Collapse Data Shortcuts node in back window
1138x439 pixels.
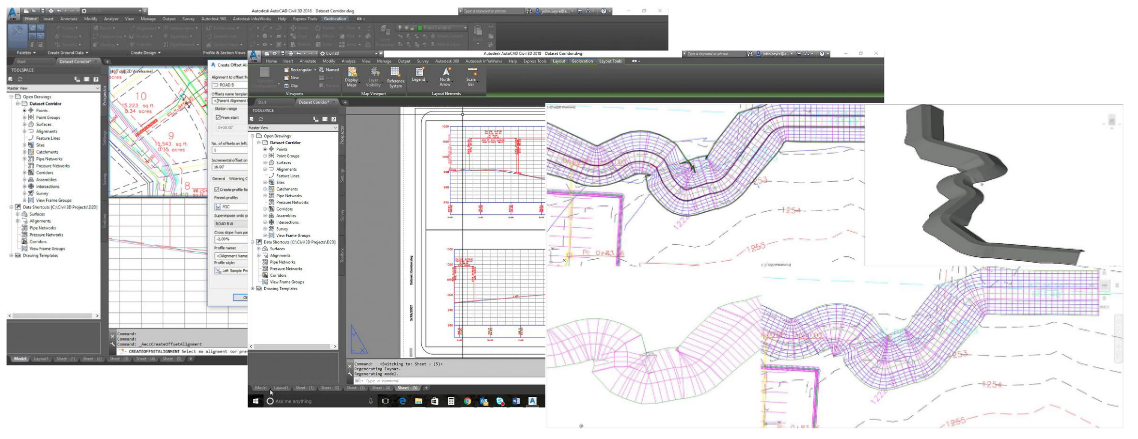[x=12, y=207]
